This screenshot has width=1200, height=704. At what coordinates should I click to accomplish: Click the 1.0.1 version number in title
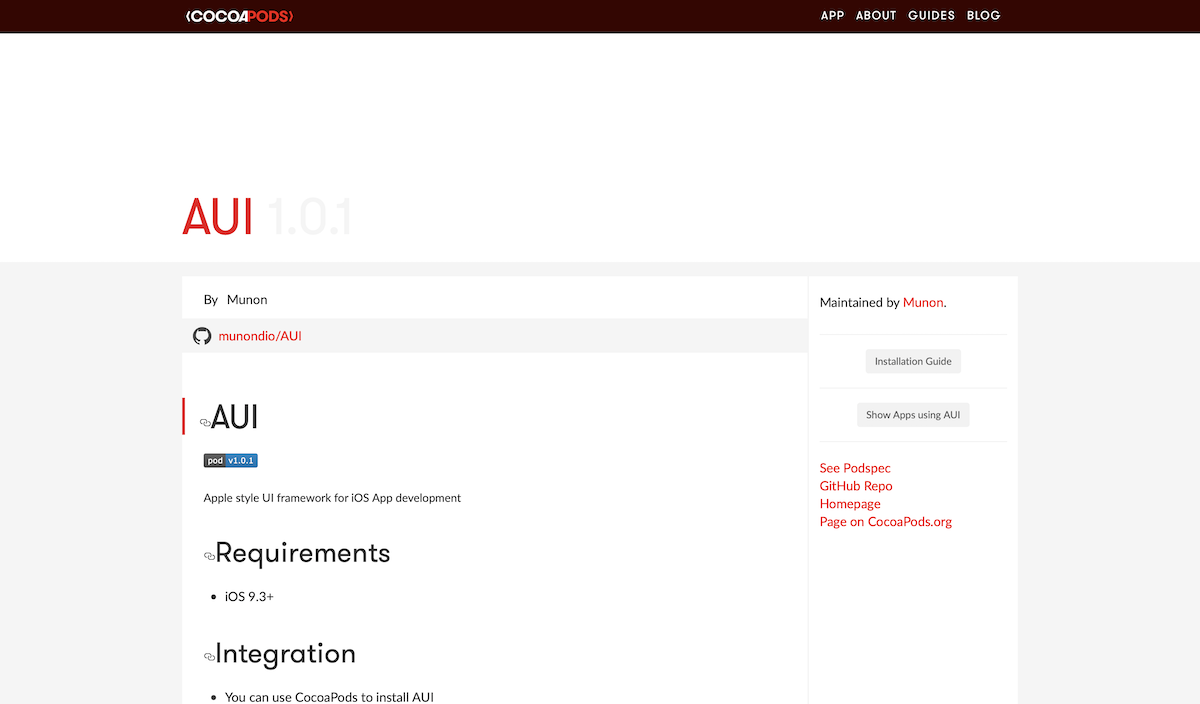pyautogui.click(x=311, y=218)
